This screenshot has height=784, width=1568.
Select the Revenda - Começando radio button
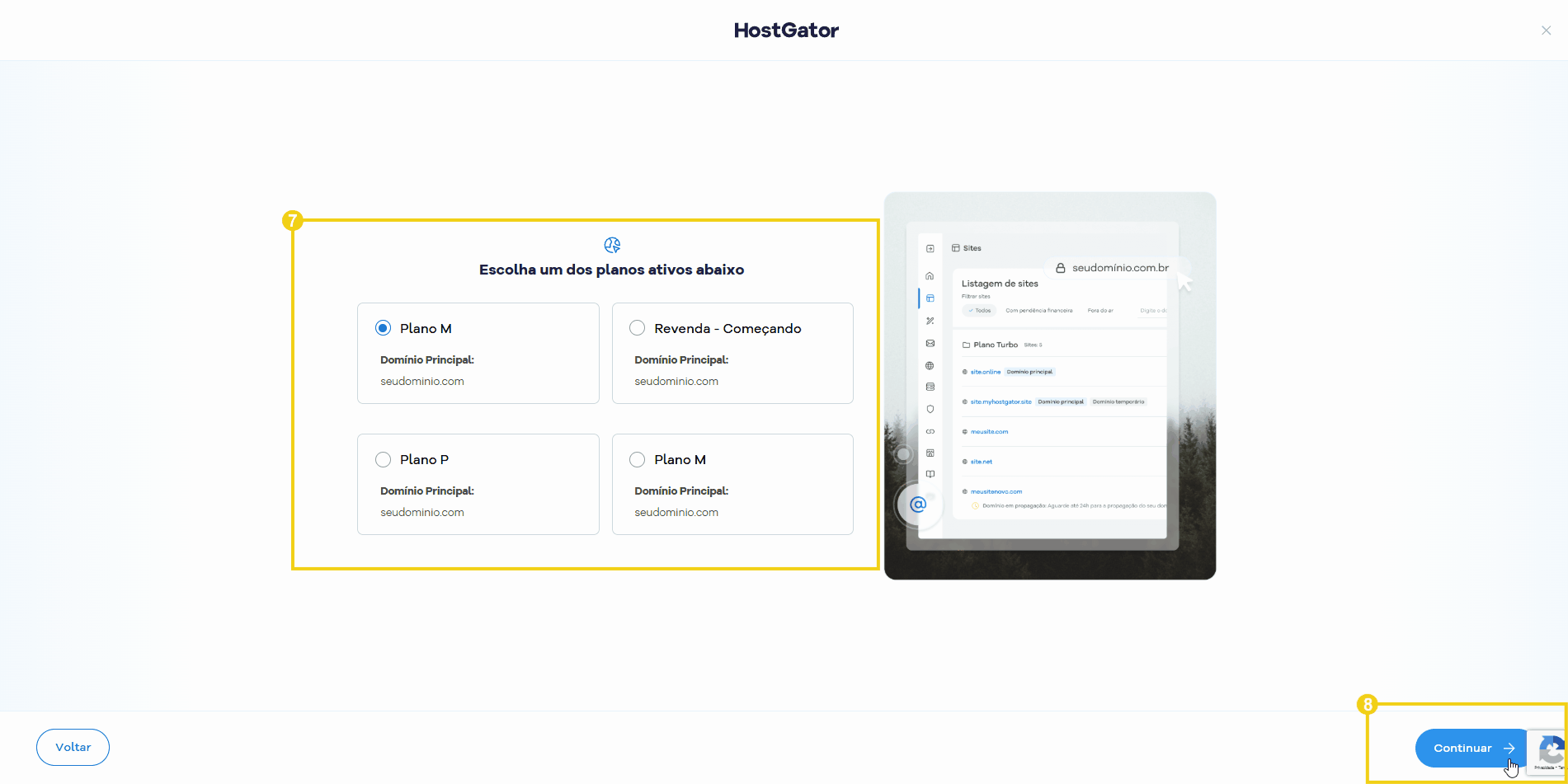[637, 328]
